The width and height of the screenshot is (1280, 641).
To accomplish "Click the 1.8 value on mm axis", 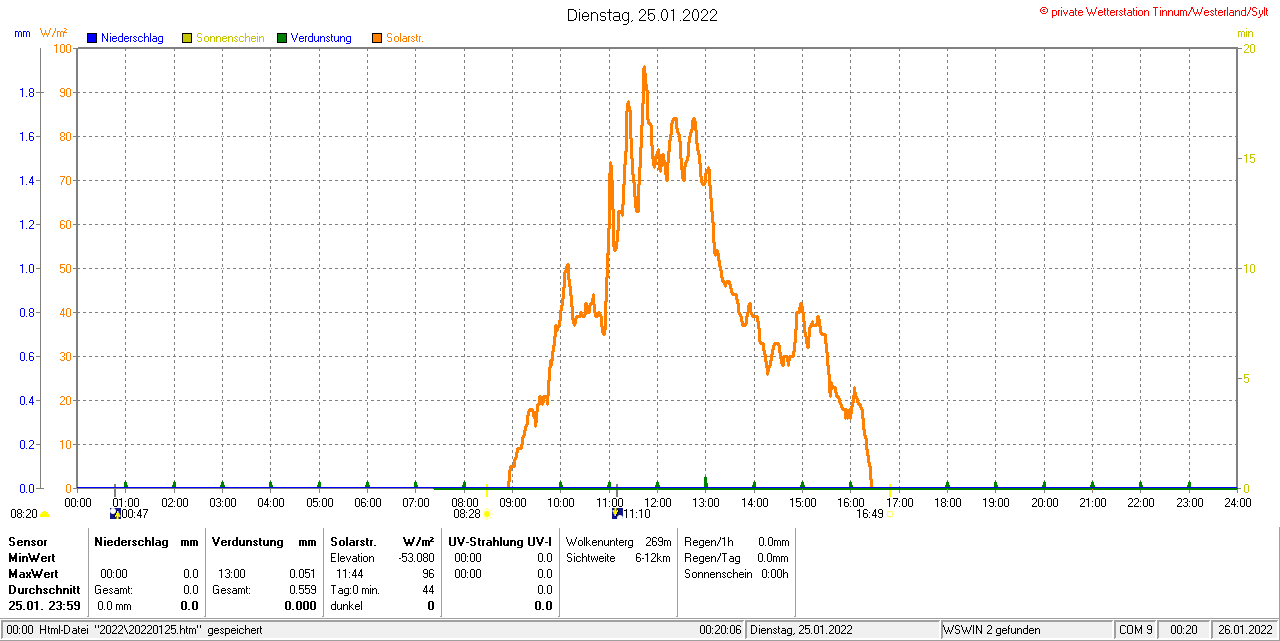I will 27,92.
